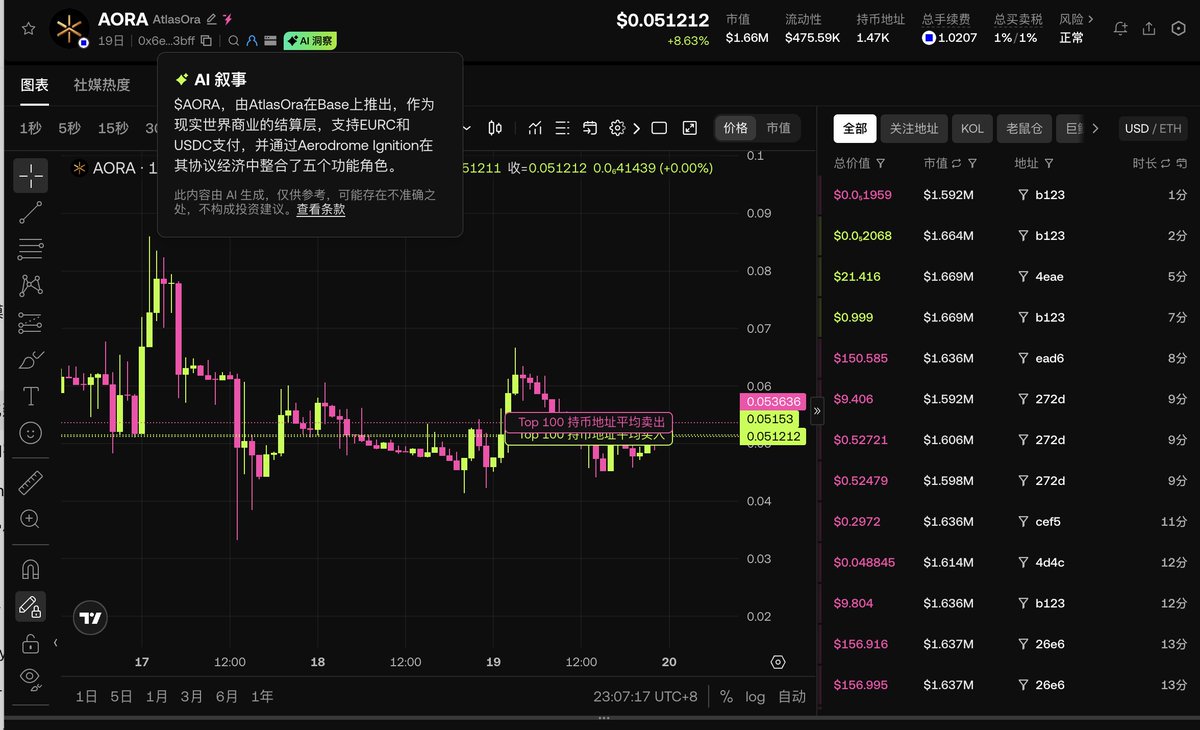Switch USD / ETH currency toggle
This screenshot has height=730, width=1200.
(1153, 128)
